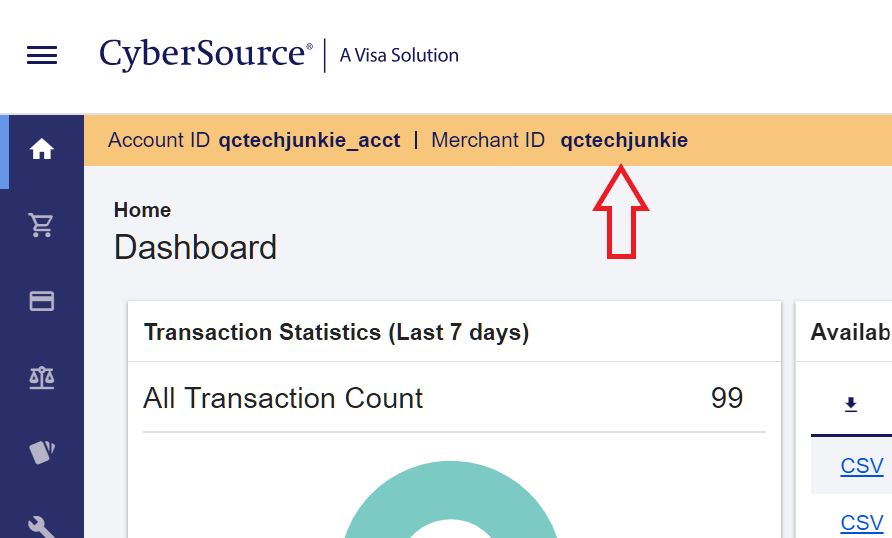The image size is (892, 538).
Task: Click the Available panel header on the right
Action: (850, 332)
